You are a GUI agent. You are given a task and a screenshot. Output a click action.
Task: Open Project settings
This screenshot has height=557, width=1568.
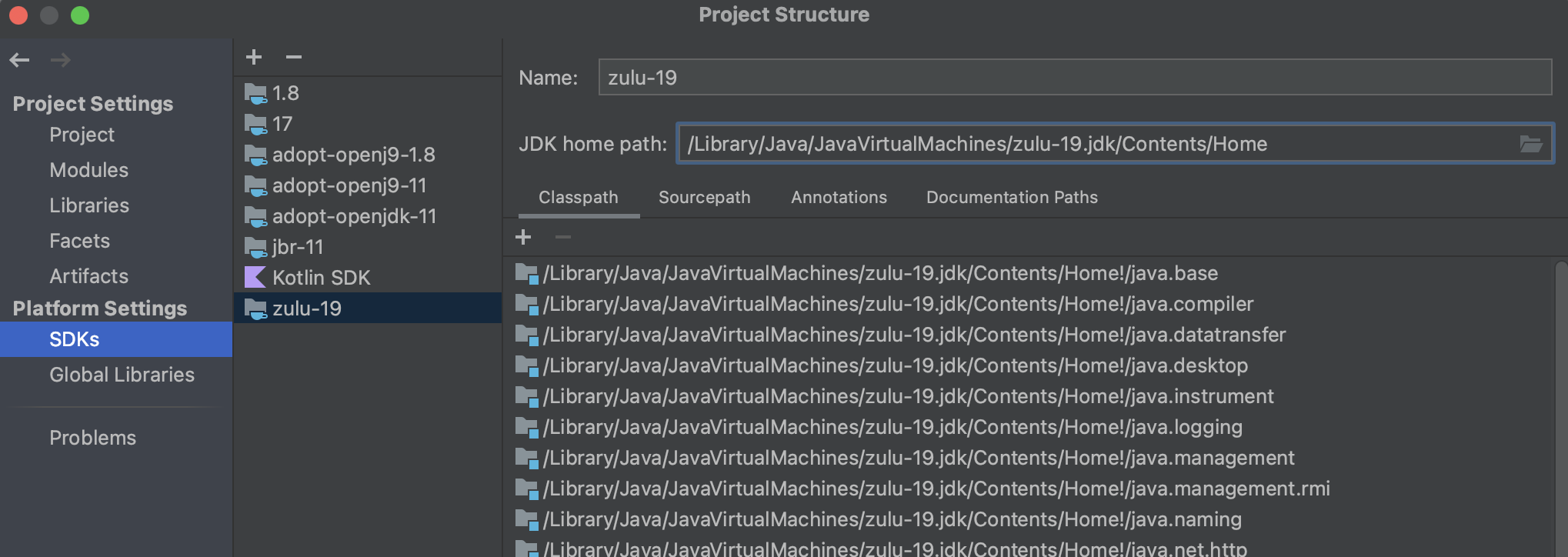coord(82,135)
